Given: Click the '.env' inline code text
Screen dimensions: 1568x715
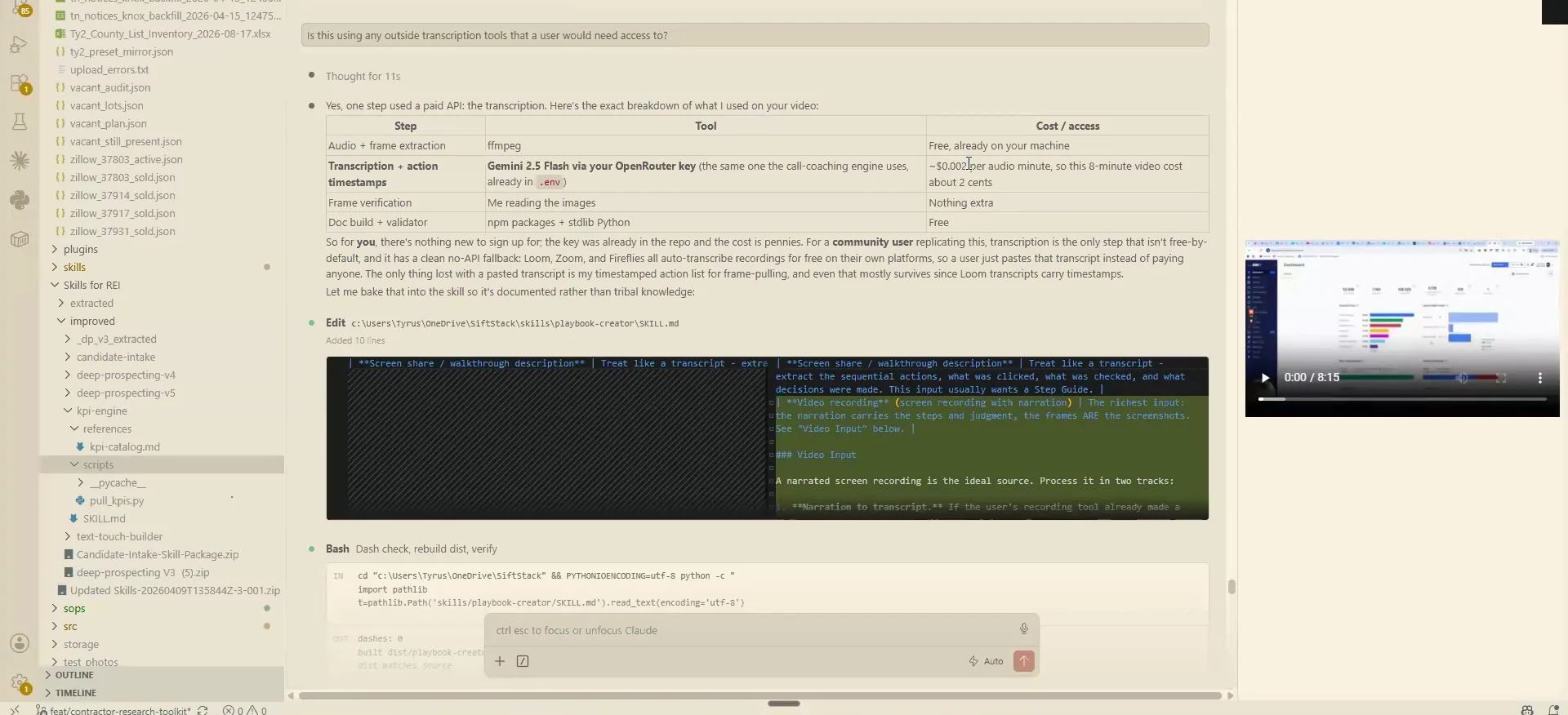Looking at the screenshot, I should coord(551,182).
